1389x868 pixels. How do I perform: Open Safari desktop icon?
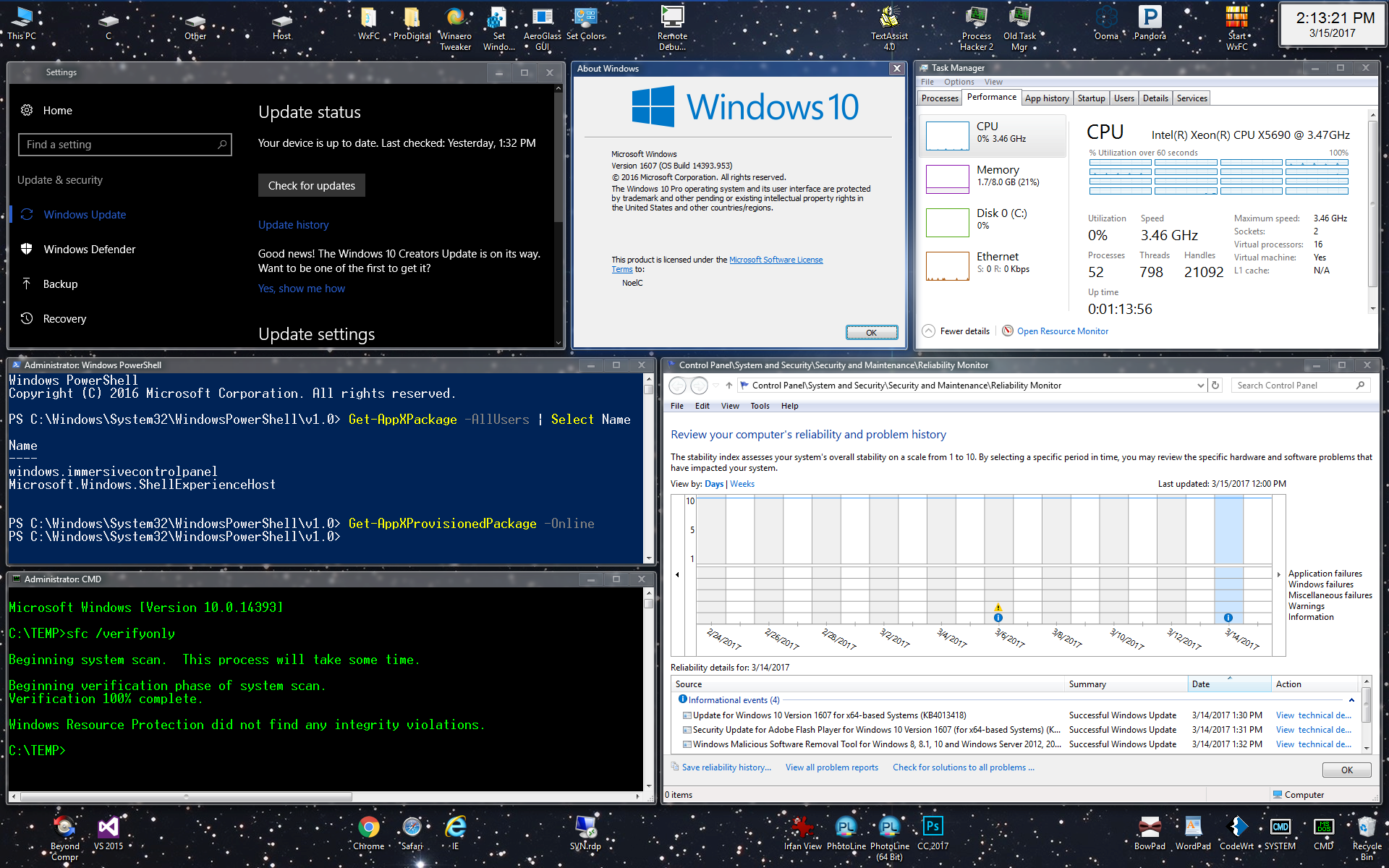coord(412,833)
